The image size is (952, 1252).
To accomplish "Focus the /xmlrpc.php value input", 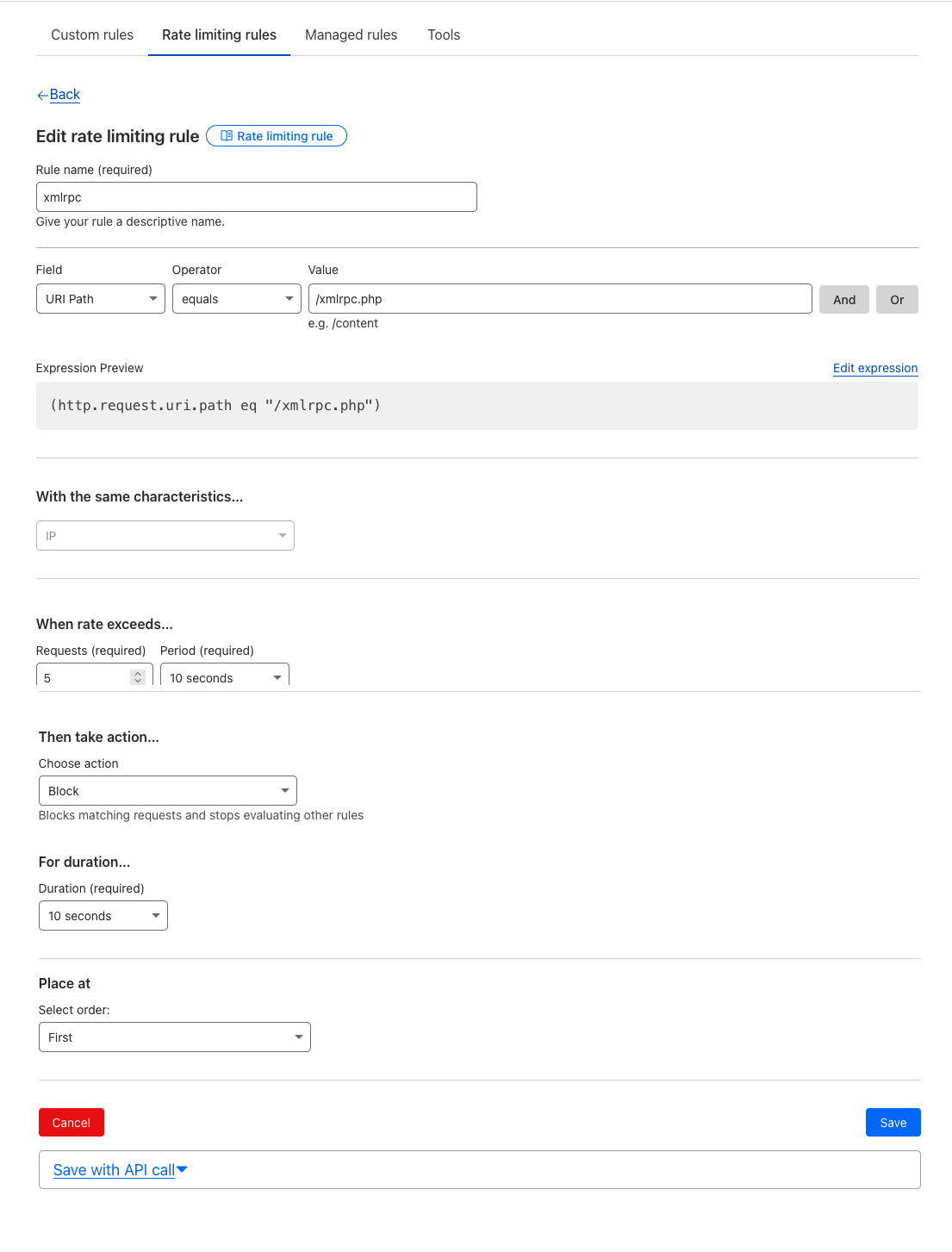I will coord(560,299).
